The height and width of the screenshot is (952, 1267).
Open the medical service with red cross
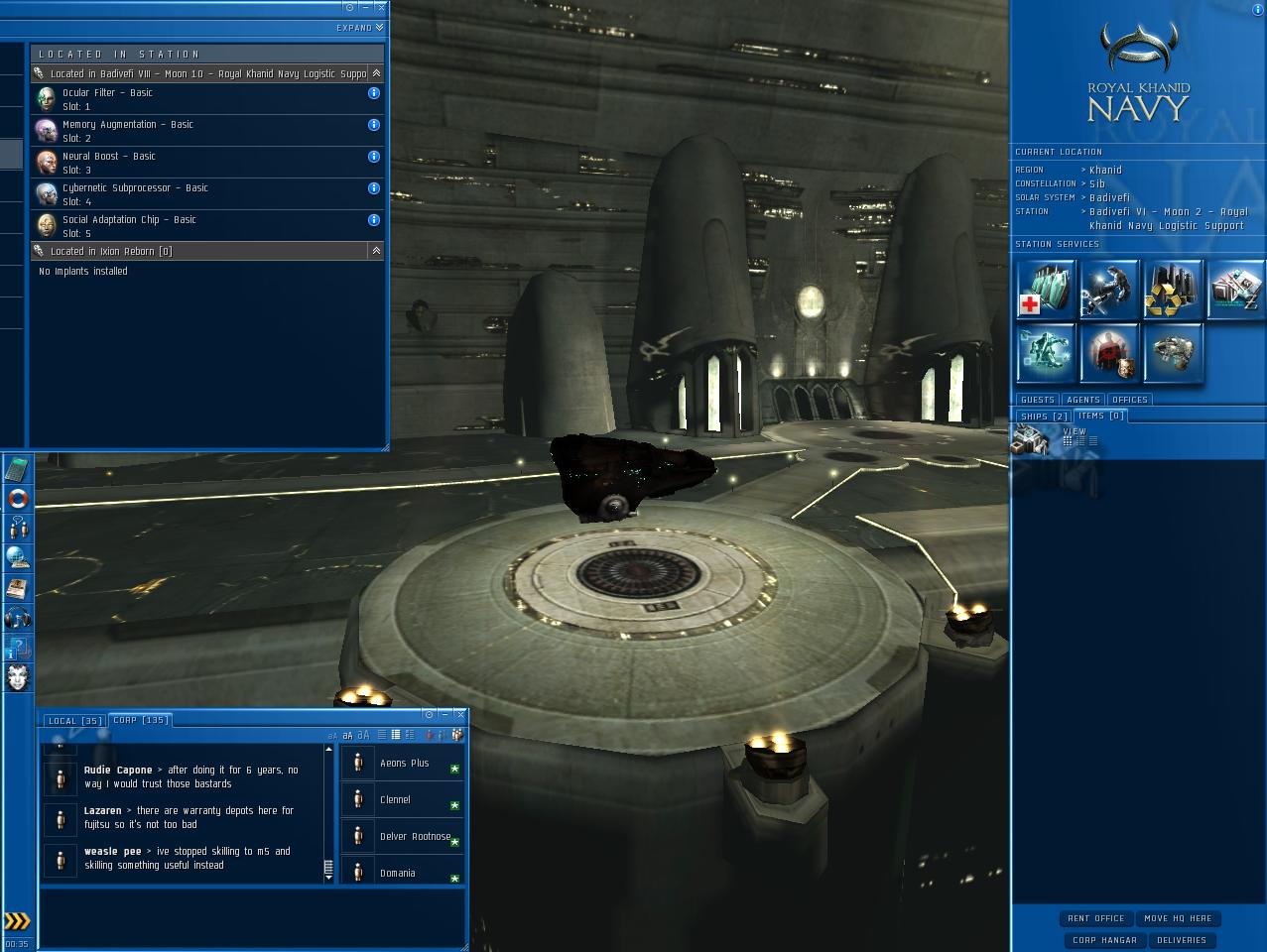1046,289
